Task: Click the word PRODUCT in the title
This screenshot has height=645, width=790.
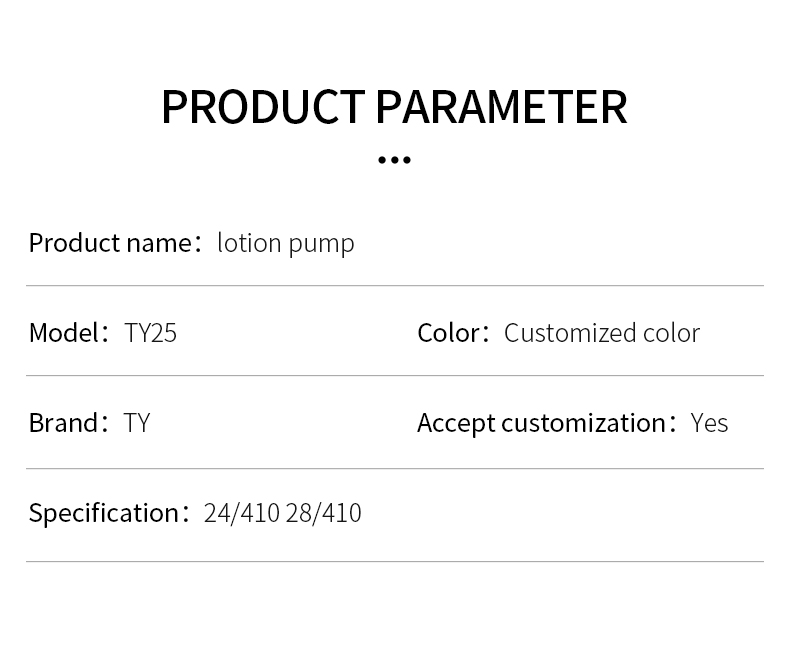Action: 264,106
